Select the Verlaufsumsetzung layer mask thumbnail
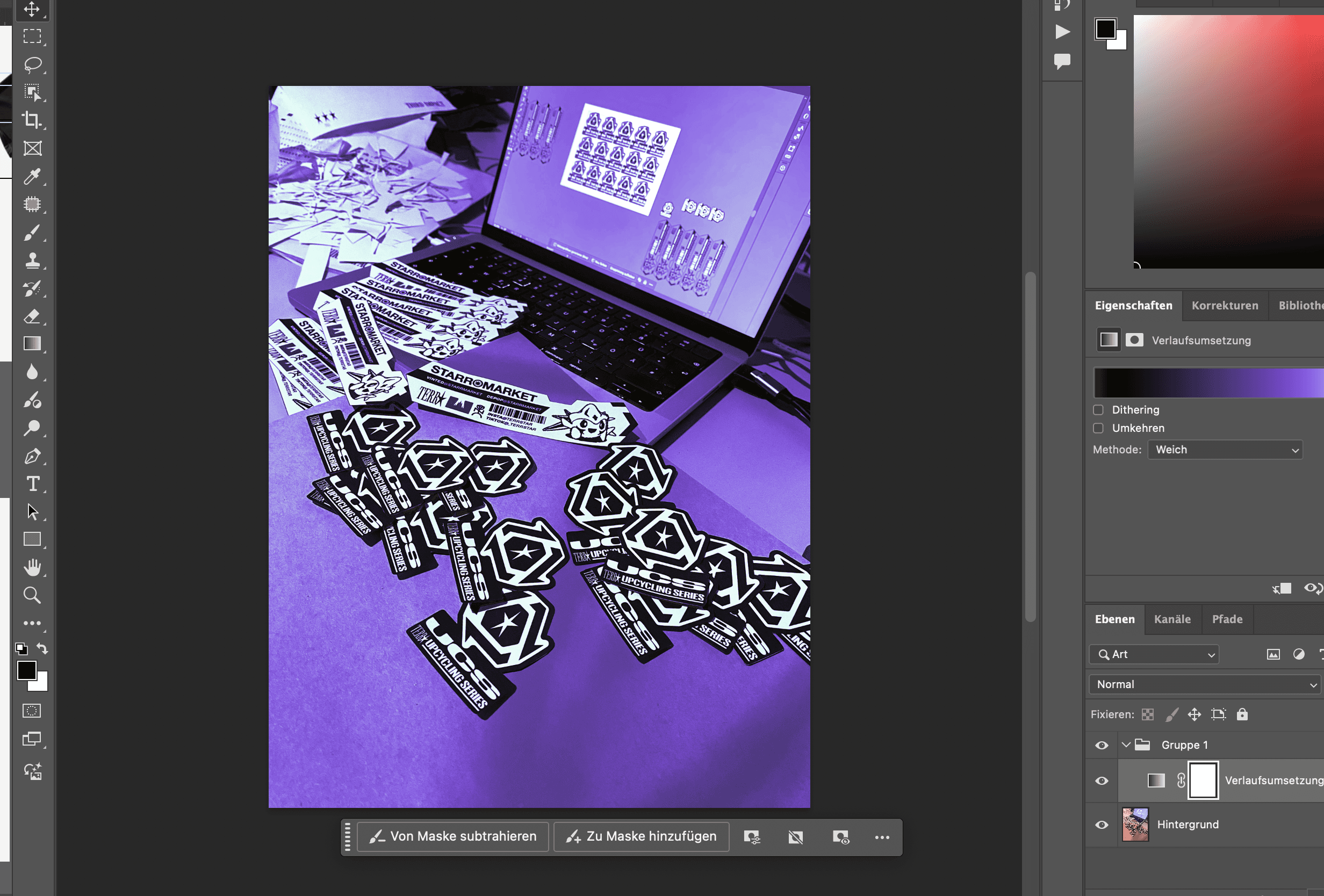The width and height of the screenshot is (1324, 896). pos(1203,781)
